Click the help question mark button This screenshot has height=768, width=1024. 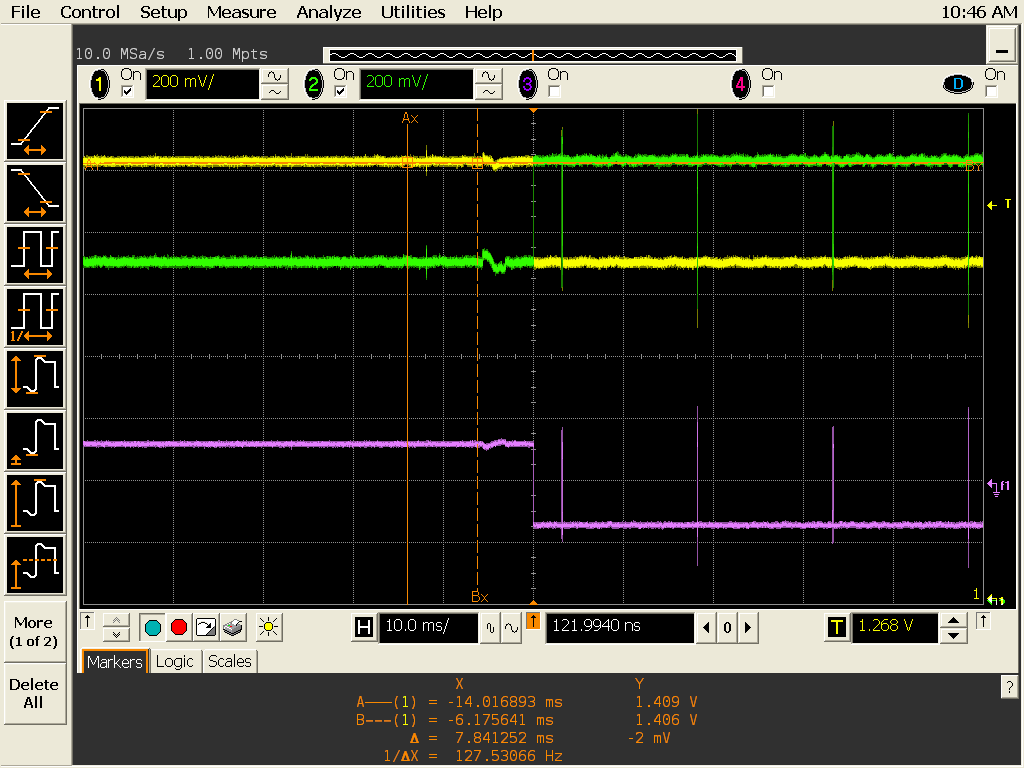1009,687
